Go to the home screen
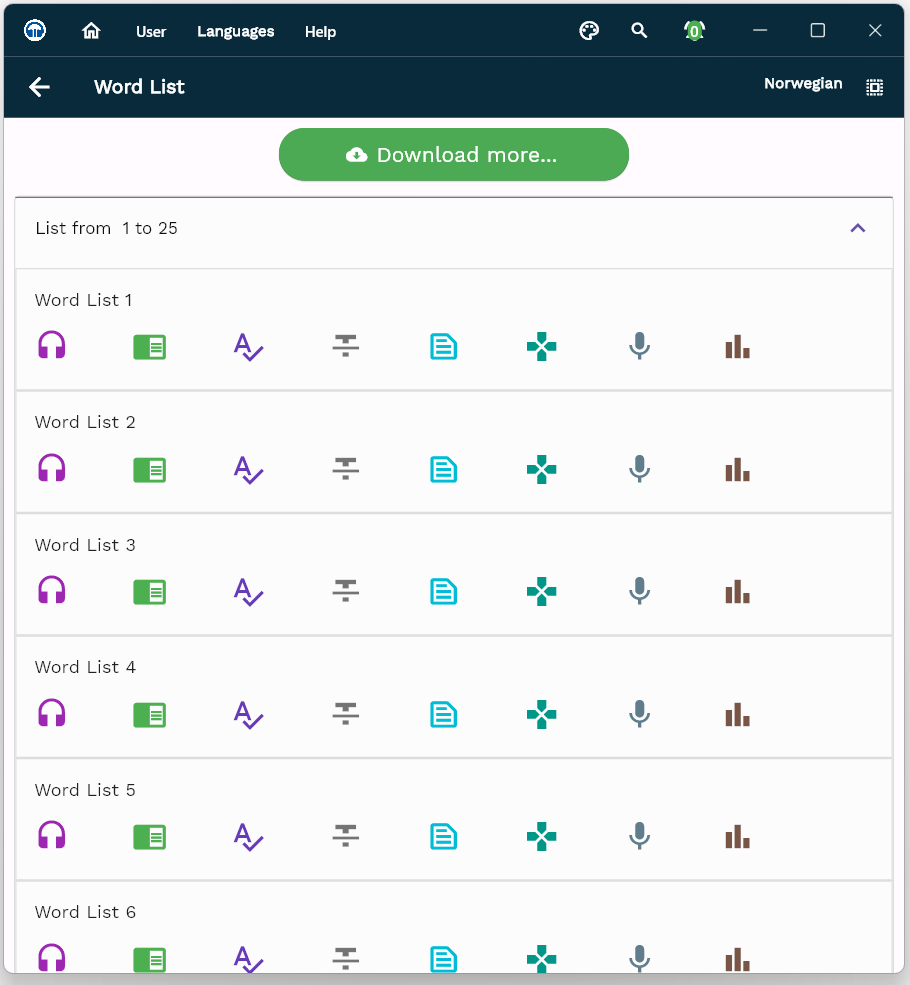910x985 pixels. tap(91, 31)
